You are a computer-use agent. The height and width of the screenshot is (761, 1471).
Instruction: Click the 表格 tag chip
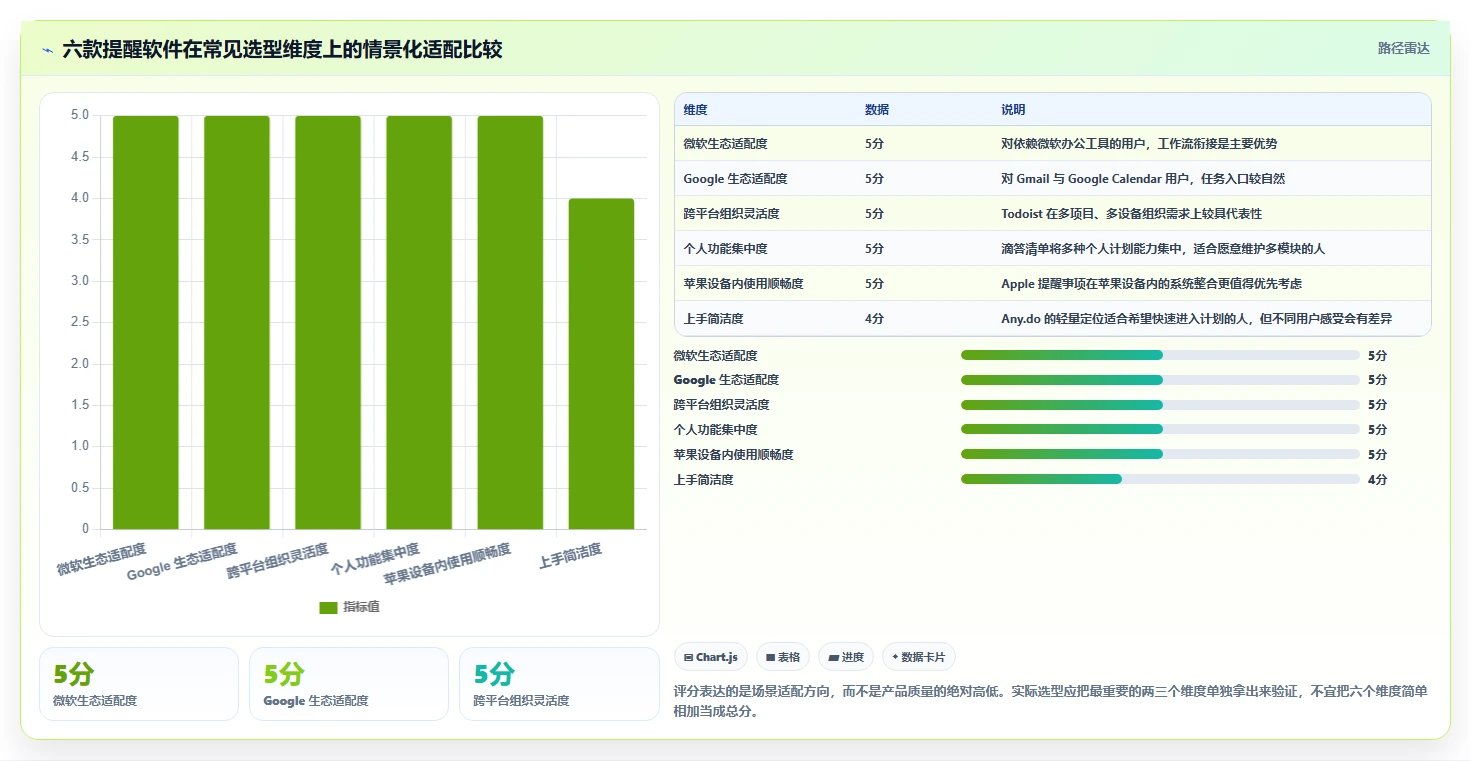coord(782,657)
